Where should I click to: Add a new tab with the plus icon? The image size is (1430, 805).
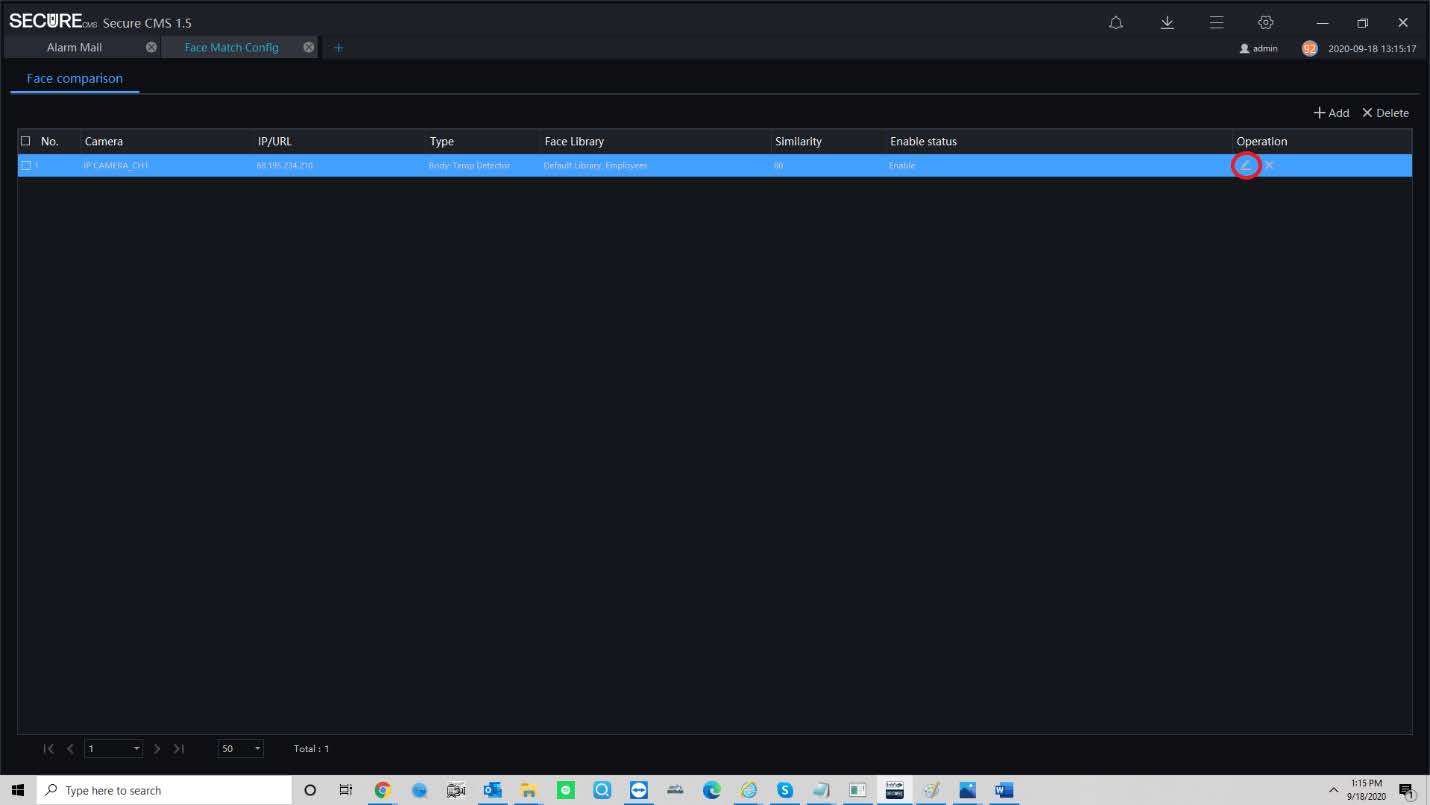click(338, 47)
